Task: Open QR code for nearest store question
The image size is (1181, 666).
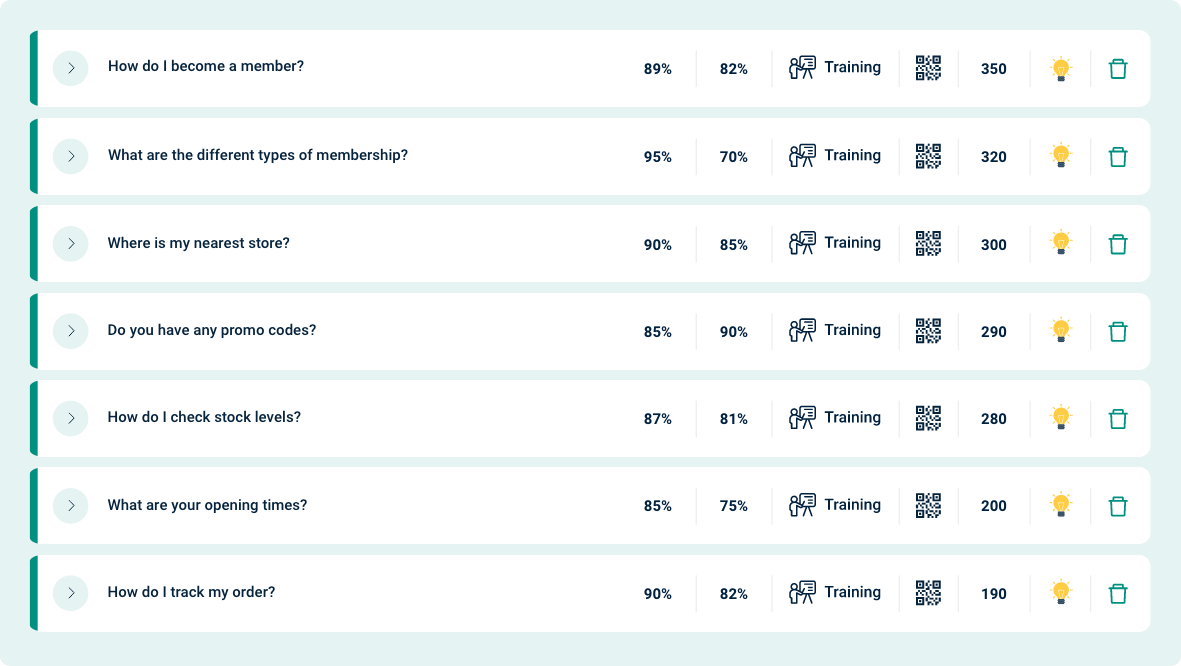Action: point(928,243)
